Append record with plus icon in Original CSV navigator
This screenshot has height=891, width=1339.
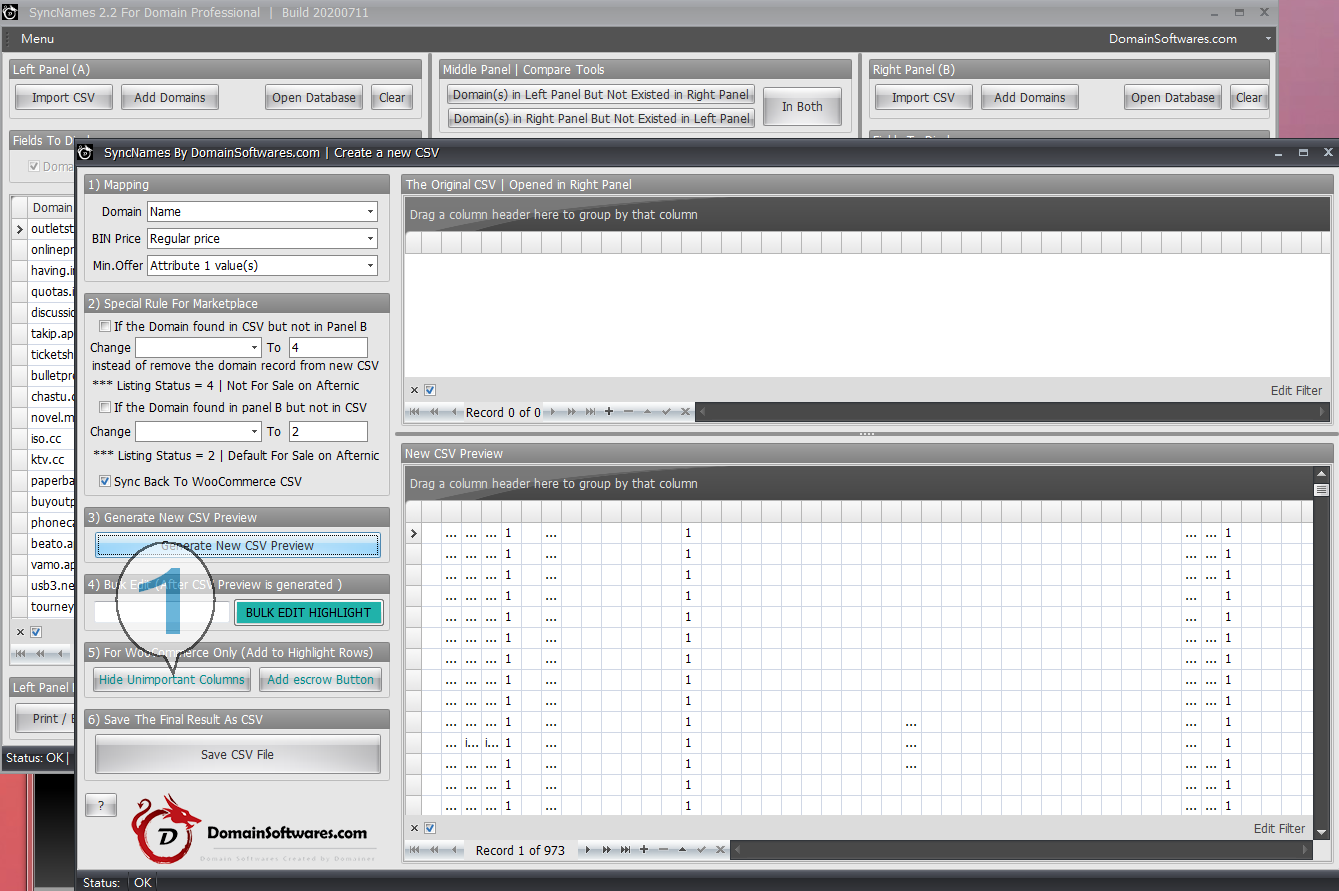(x=609, y=412)
